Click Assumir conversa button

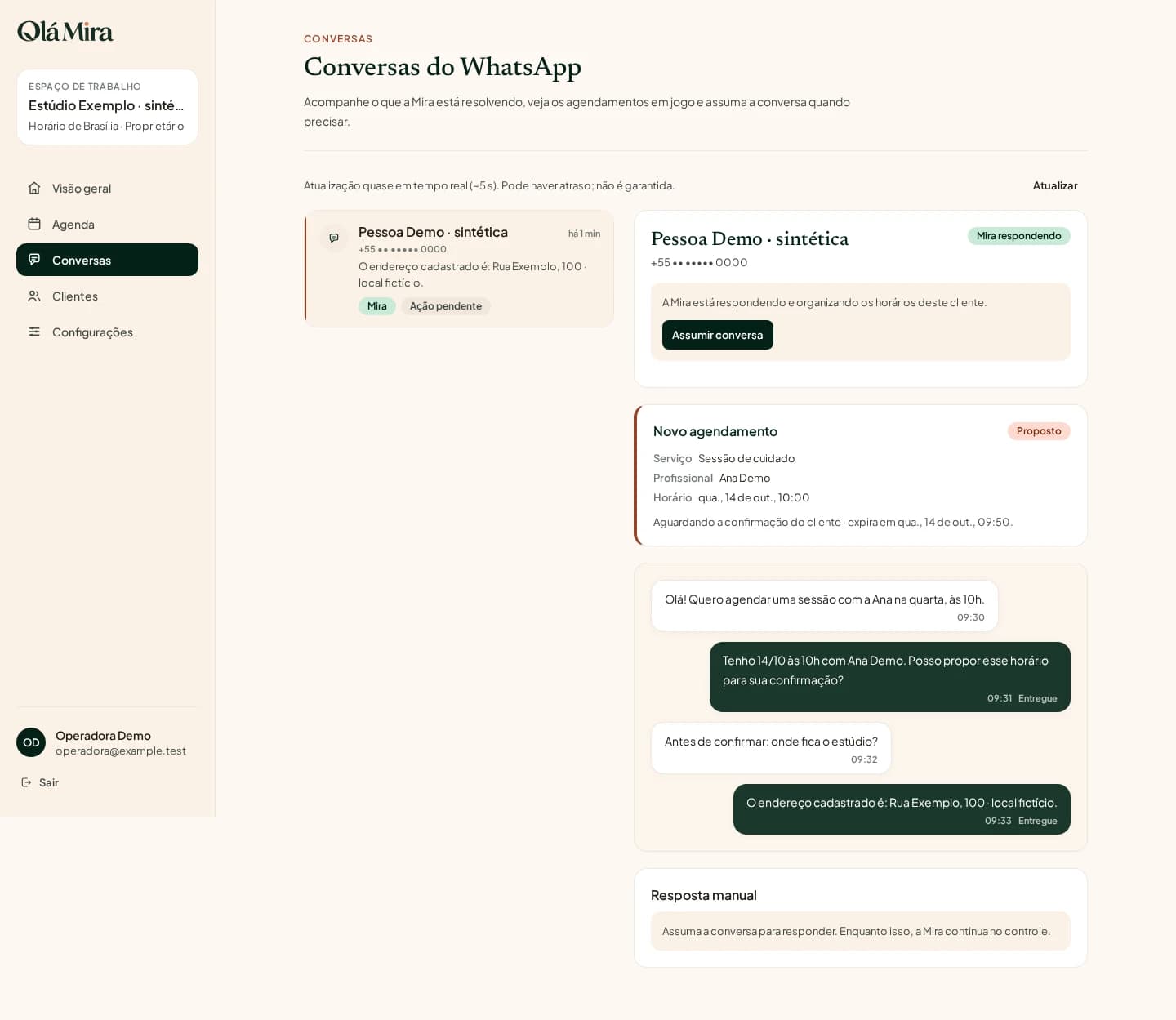717,335
